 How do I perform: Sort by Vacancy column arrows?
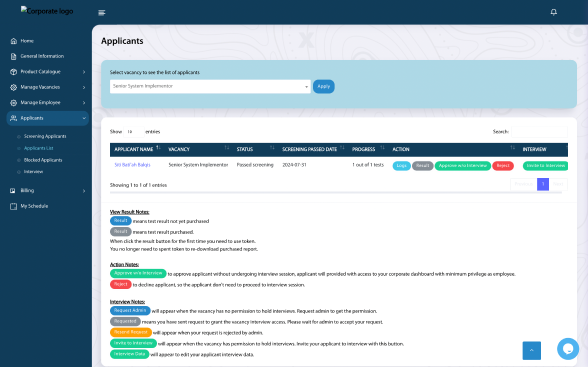(x=226, y=148)
